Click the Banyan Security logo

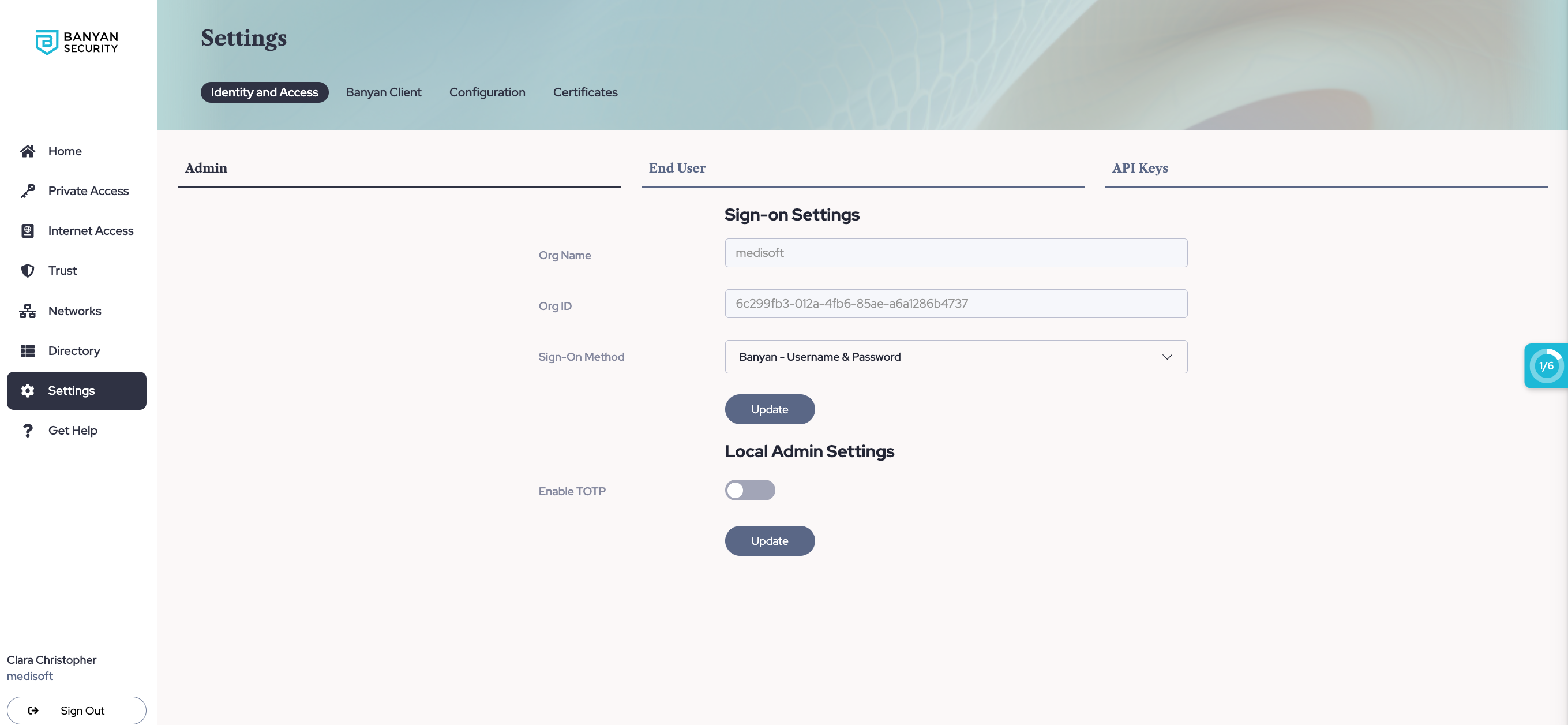(77, 42)
